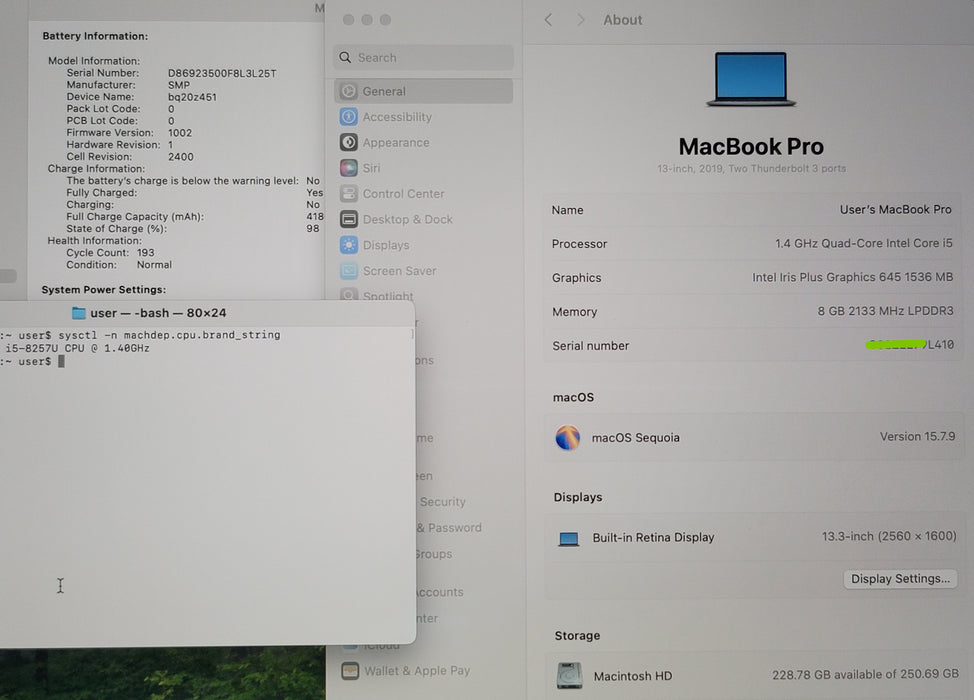Open Displays settings icon in sidebar

348,245
